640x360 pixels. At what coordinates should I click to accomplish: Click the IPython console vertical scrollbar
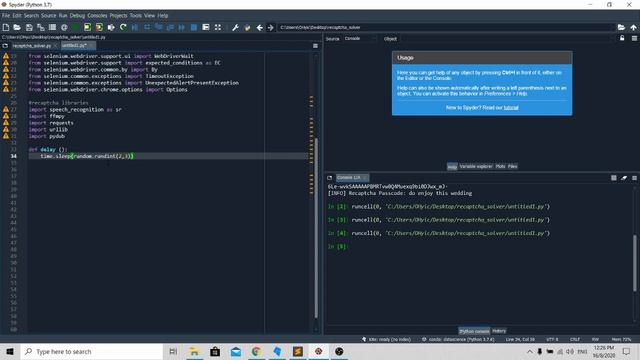(x=635, y=263)
